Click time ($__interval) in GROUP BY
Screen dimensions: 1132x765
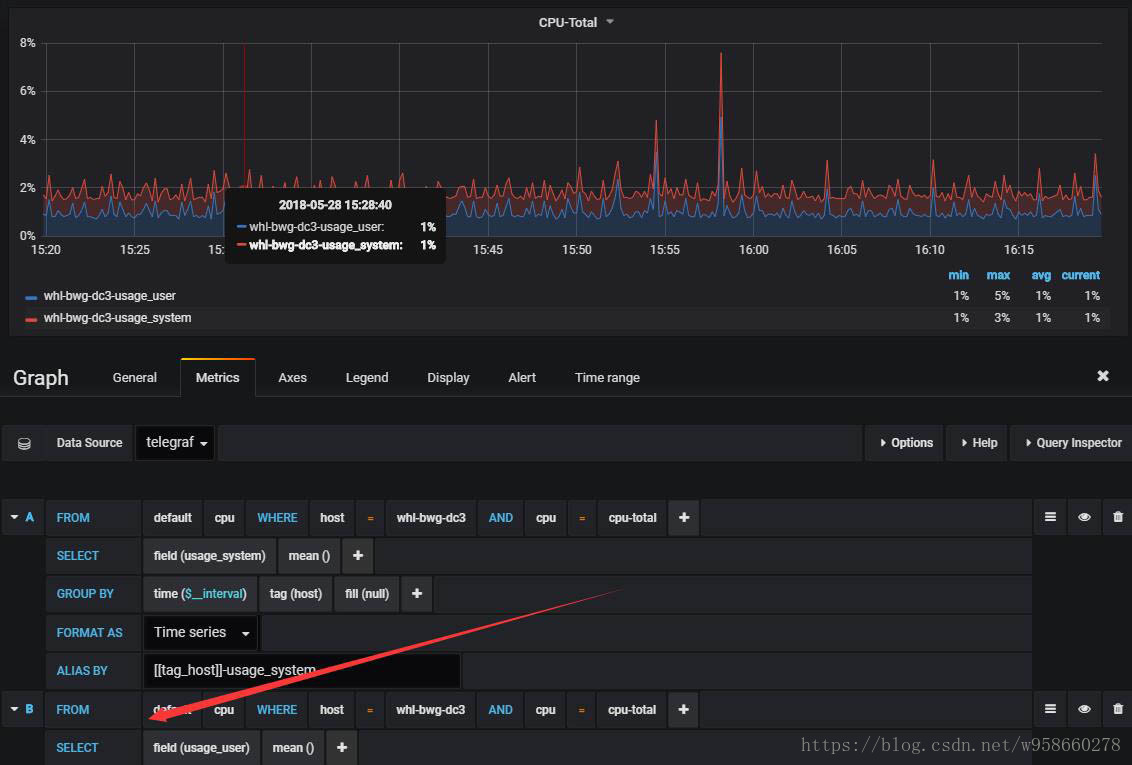pyautogui.click(x=200, y=594)
